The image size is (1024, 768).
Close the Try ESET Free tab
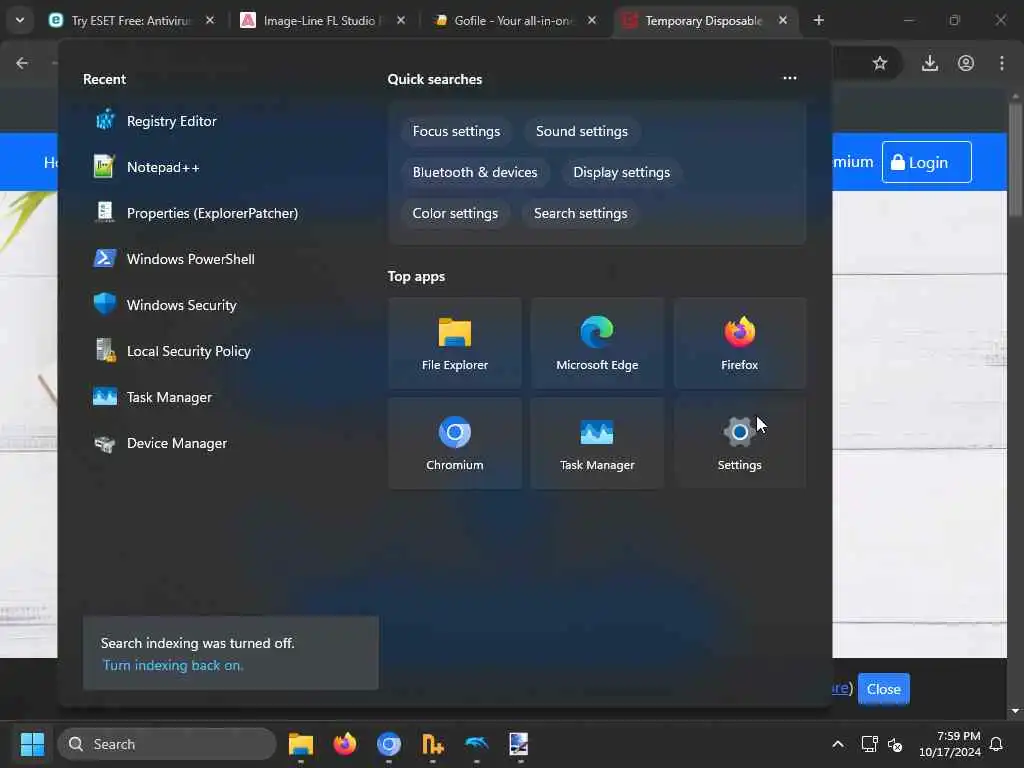click(x=210, y=20)
